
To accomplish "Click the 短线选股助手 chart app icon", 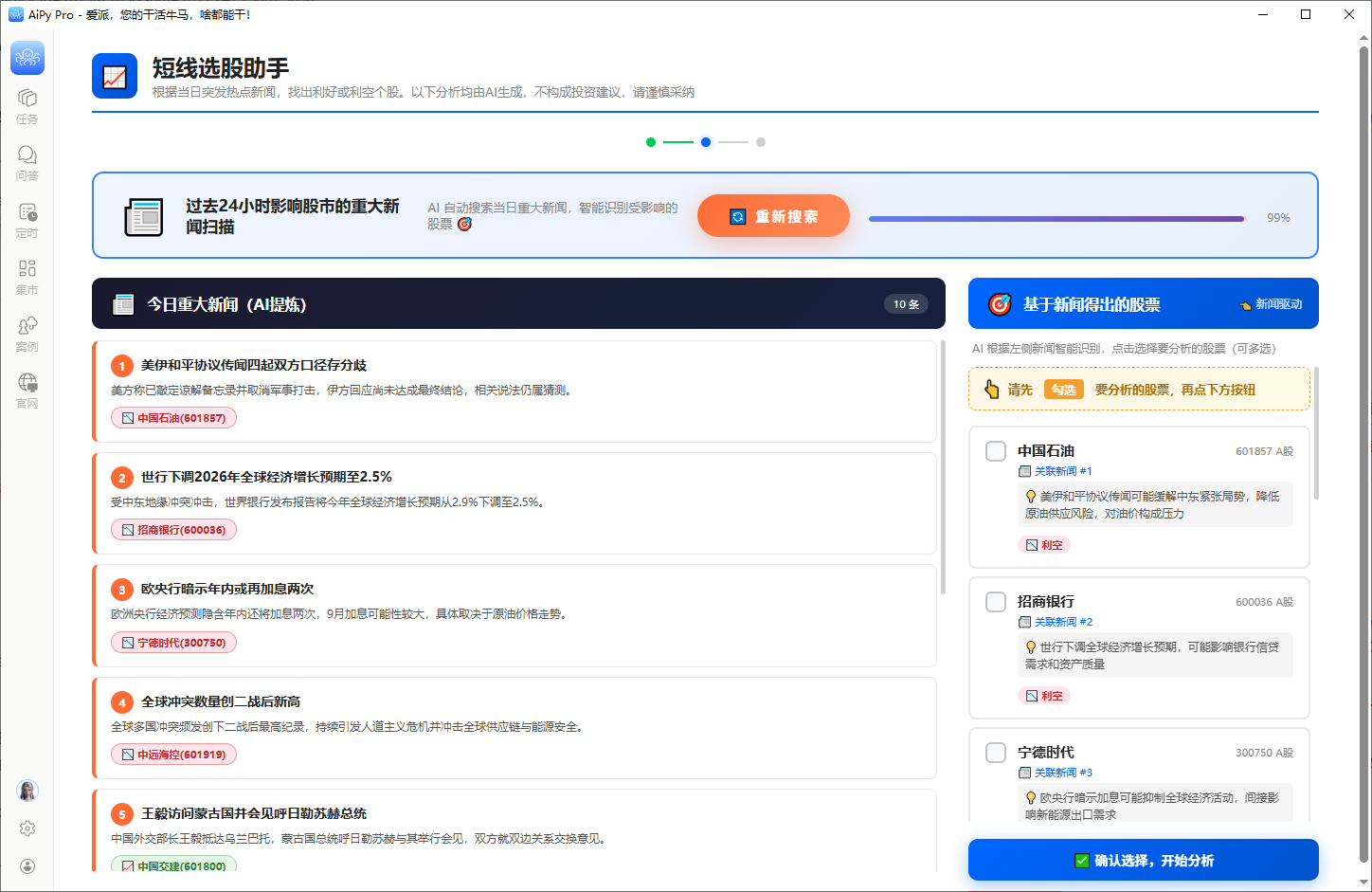I will (115, 76).
